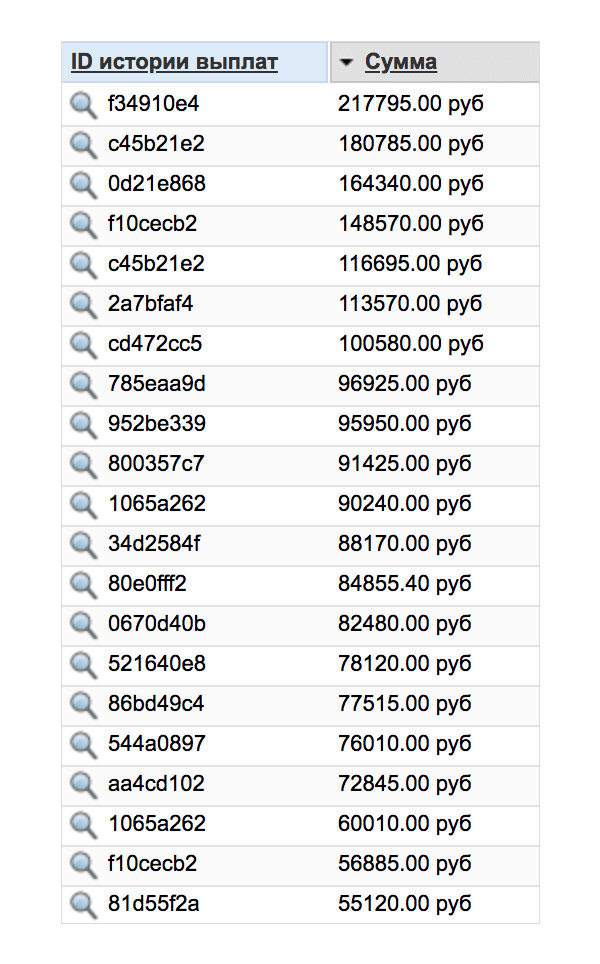Open details via magnifier for 0d21e868
The height and width of the screenshot is (964, 600).
tap(82, 184)
